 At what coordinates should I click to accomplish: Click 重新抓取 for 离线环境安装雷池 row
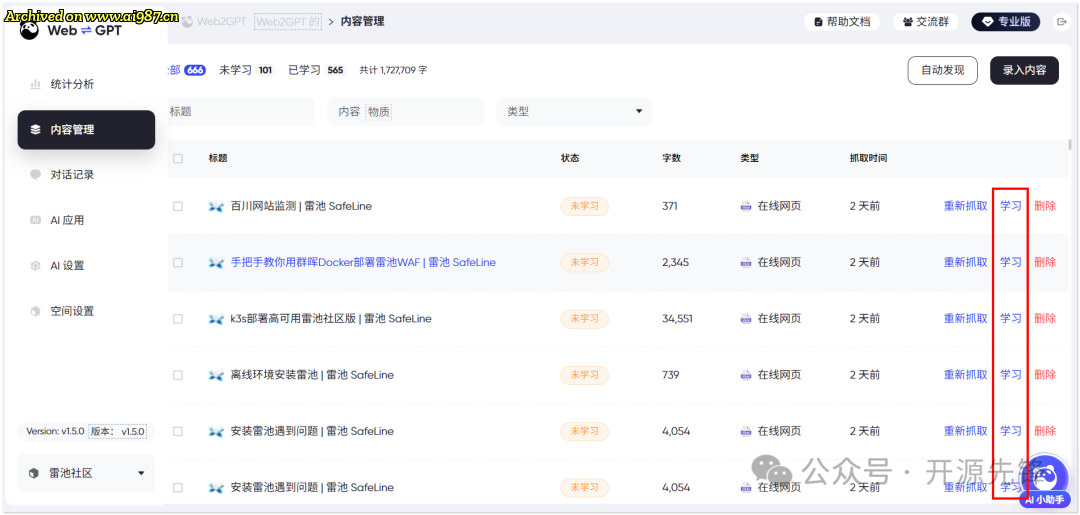(x=965, y=375)
